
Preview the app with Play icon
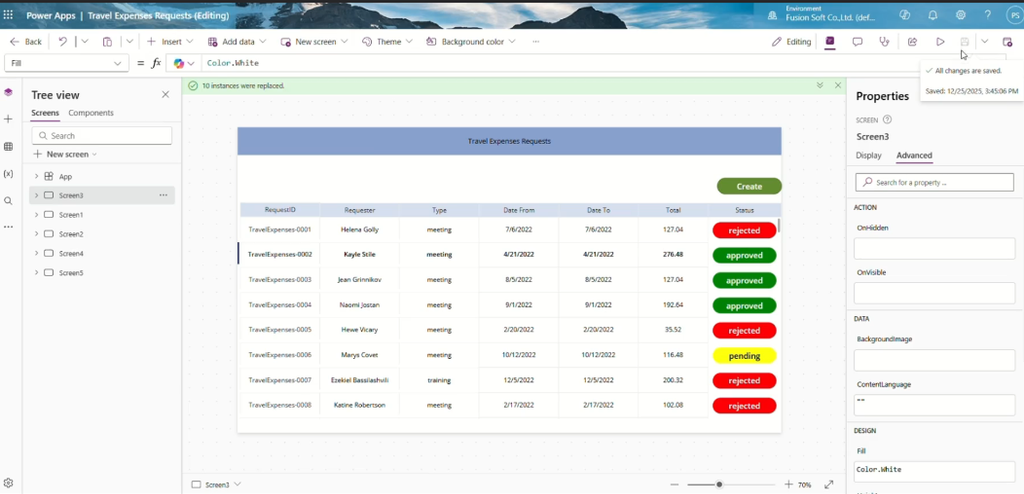tap(940, 41)
